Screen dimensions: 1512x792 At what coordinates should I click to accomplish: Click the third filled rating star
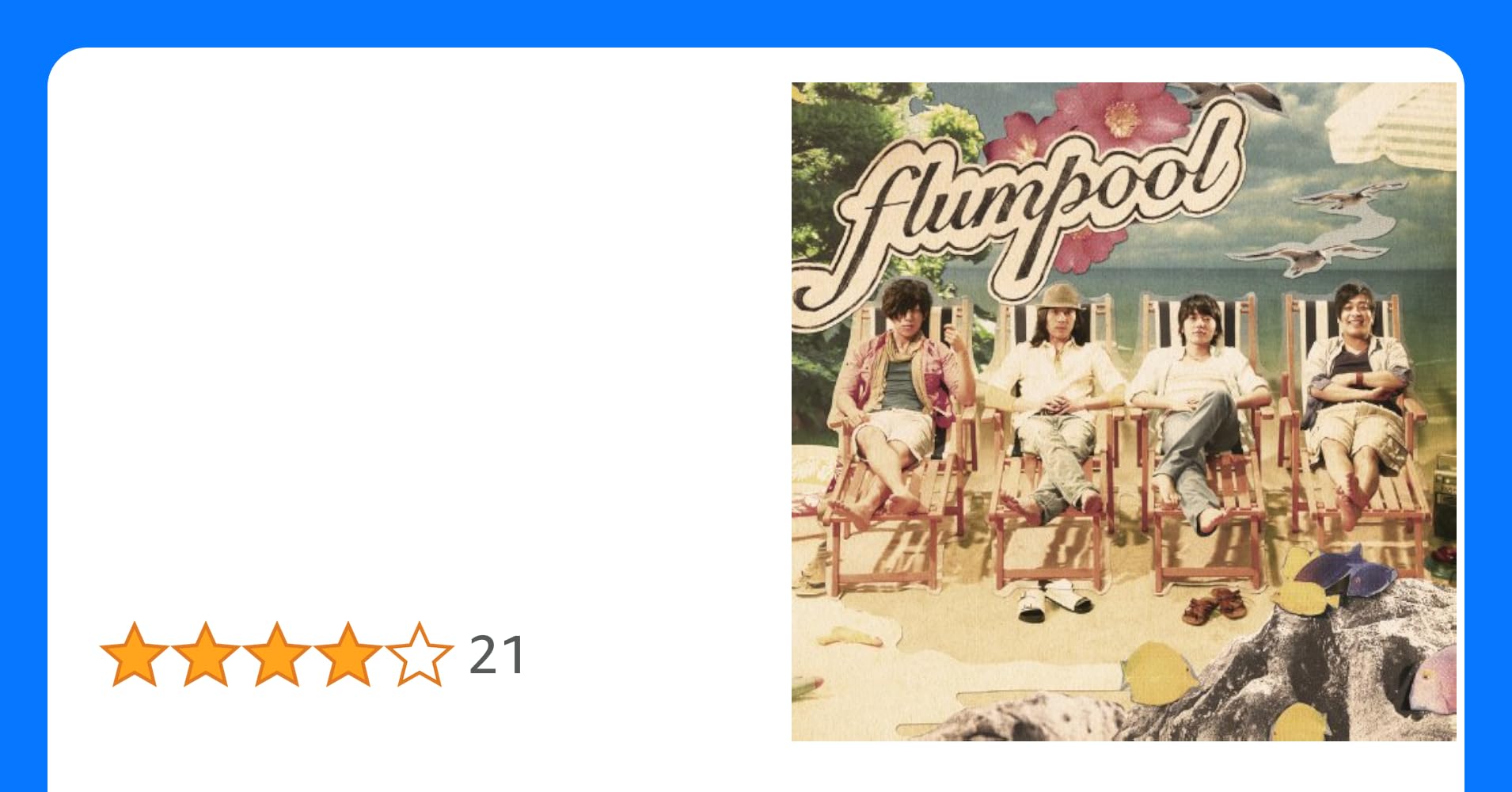pos(276,654)
